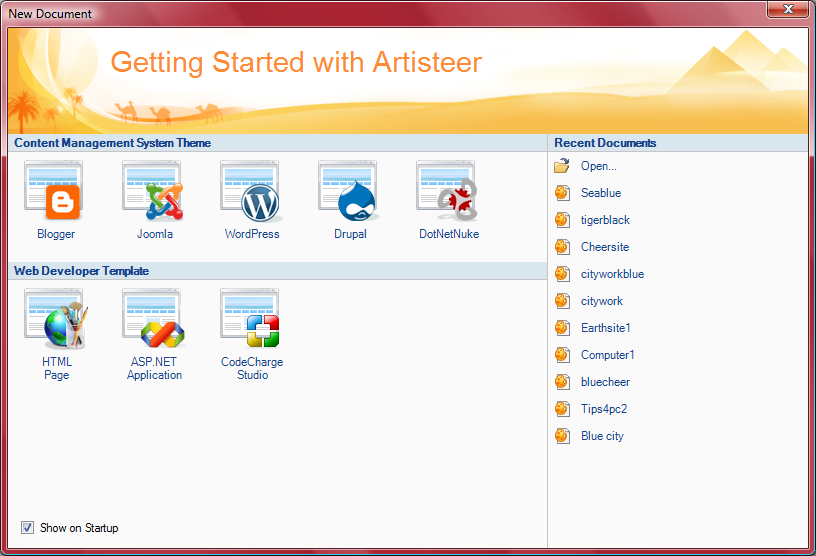
Task: Click the file icon beside Blue city
Action: click(562, 437)
